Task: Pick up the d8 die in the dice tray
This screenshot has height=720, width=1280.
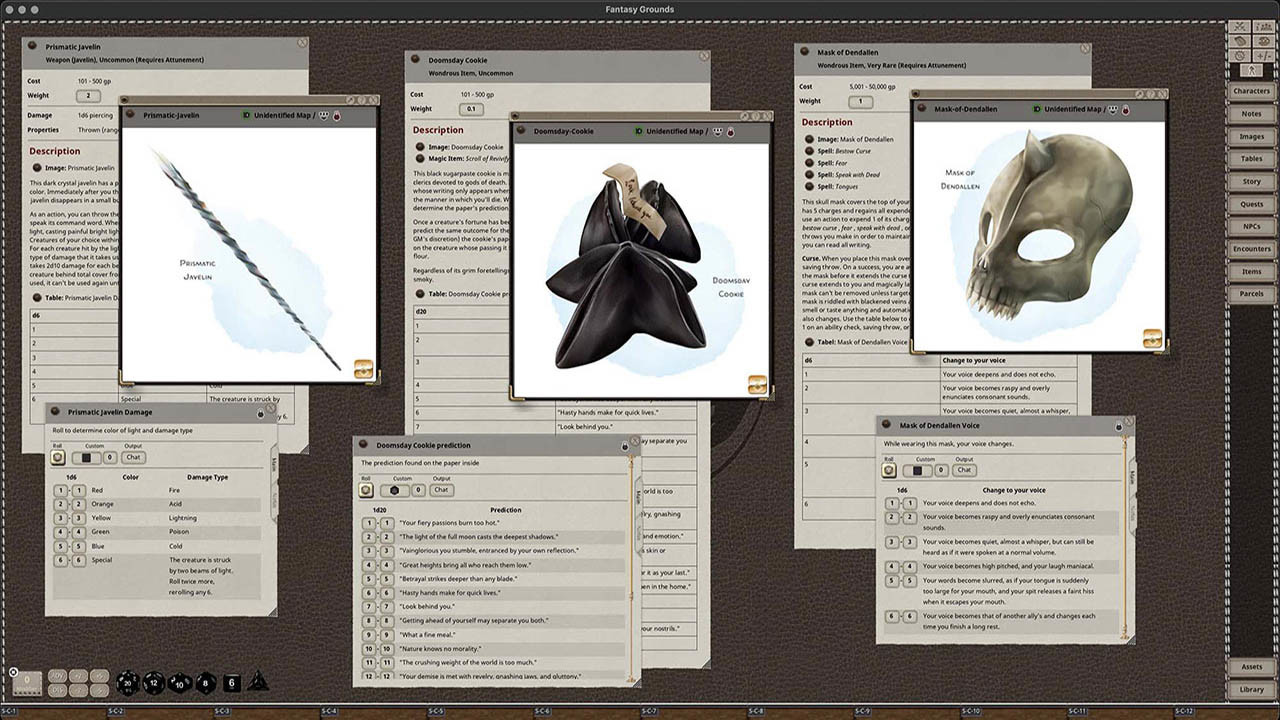Action: (x=206, y=682)
